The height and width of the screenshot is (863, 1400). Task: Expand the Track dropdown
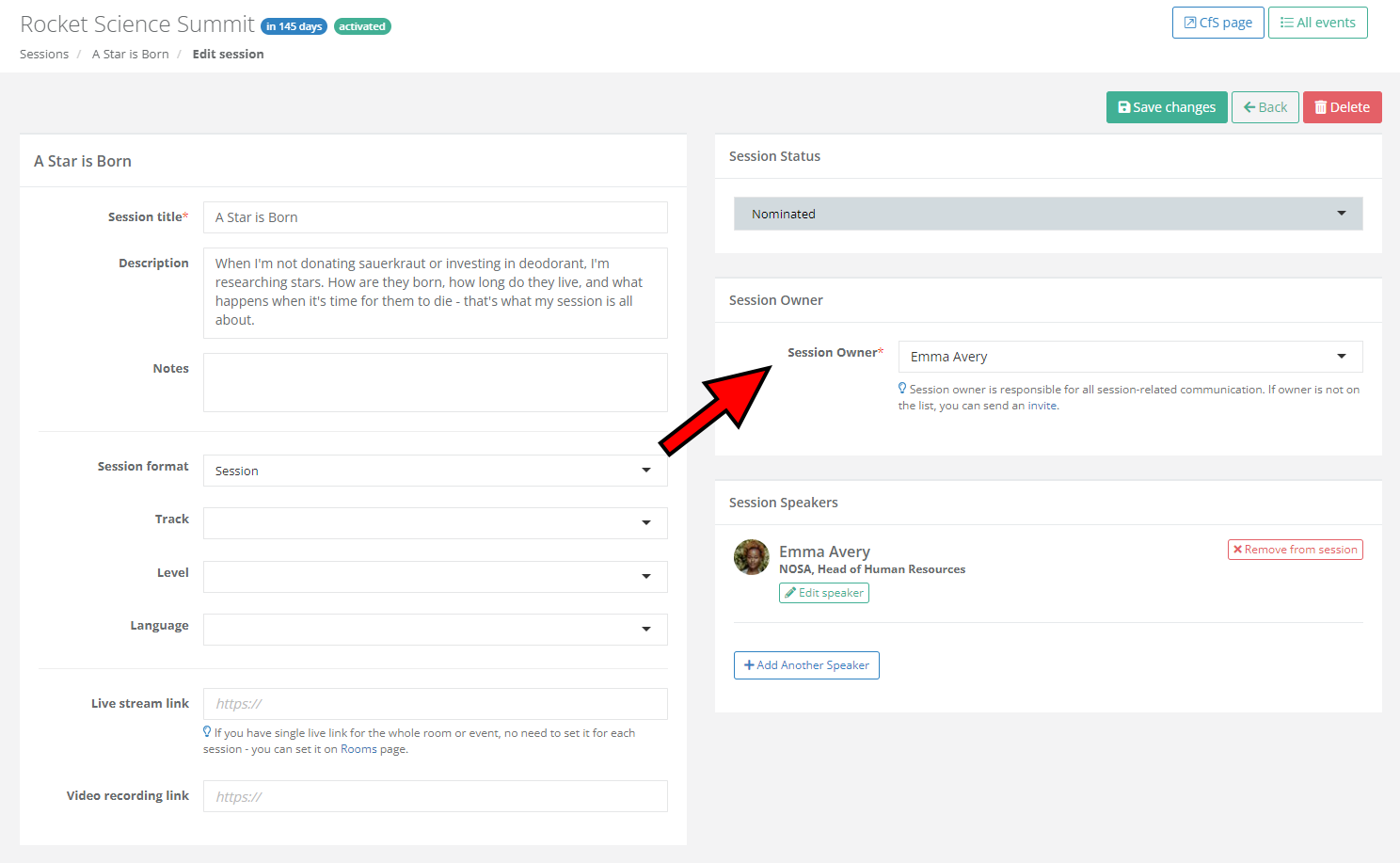click(x=435, y=523)
